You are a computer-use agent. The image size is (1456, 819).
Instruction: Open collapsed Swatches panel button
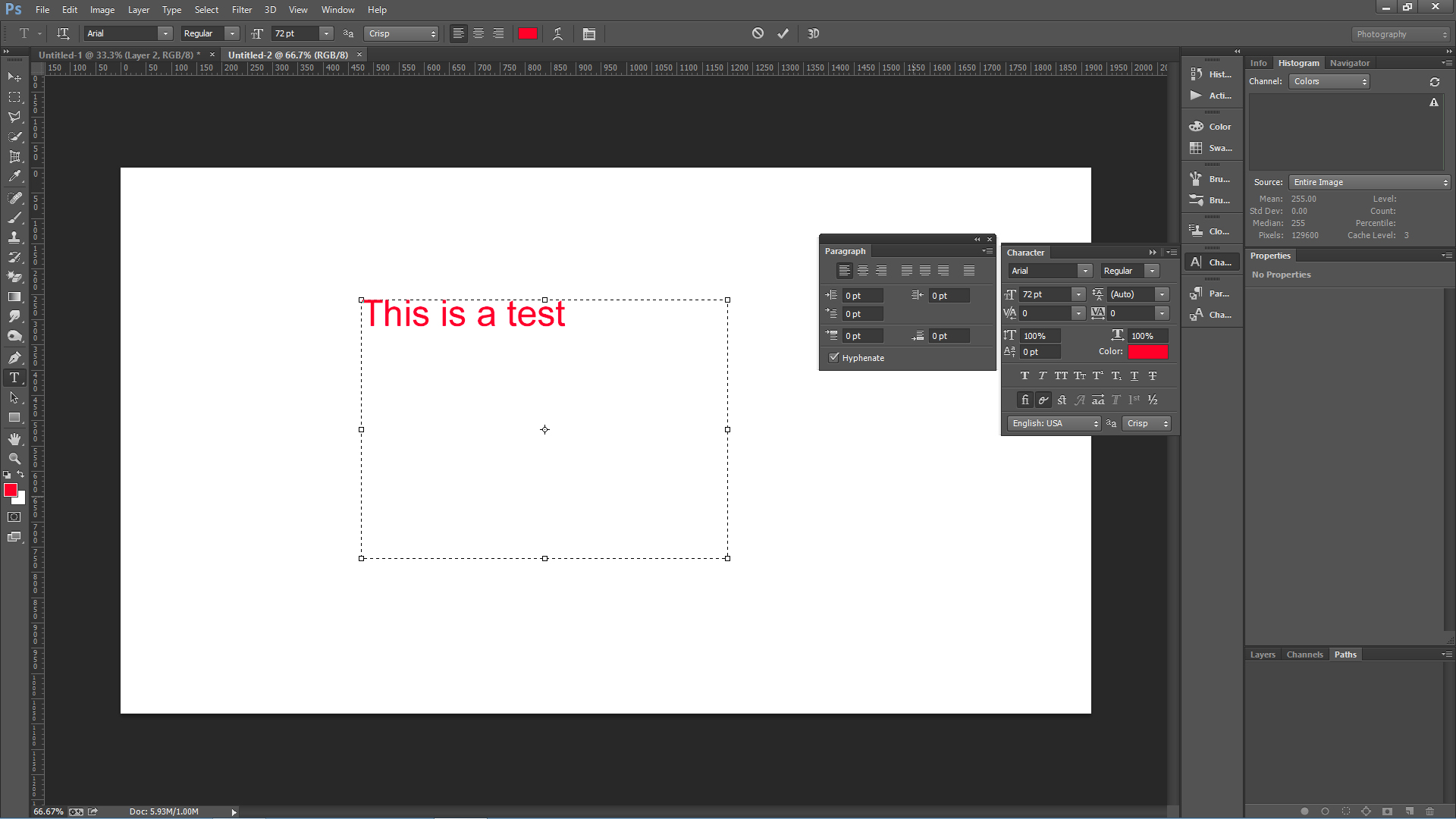point(1212,148)
